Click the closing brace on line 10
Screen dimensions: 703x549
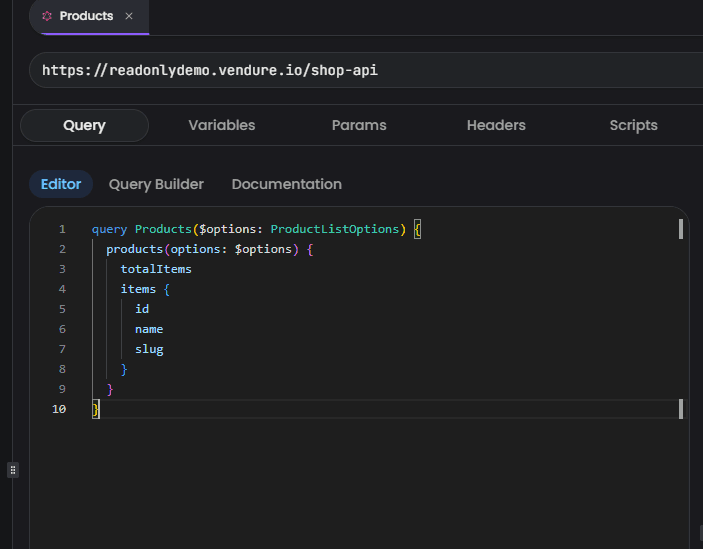pos(95,410)
